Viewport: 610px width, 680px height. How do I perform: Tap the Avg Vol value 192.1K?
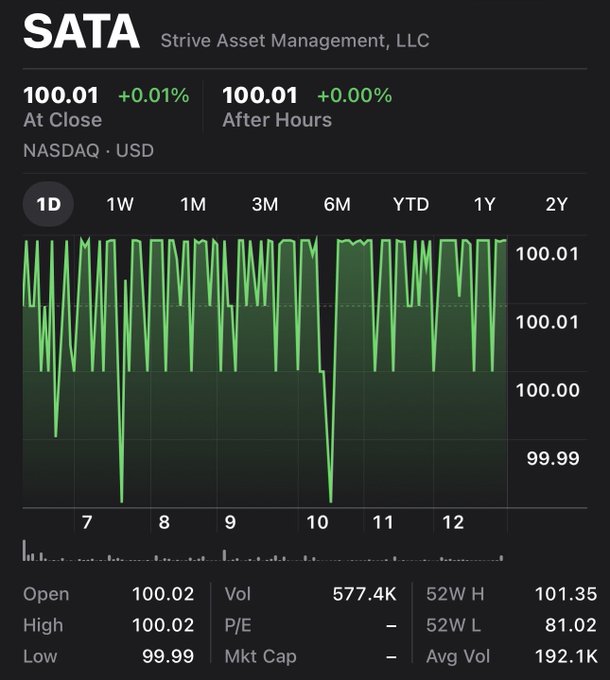tap(566, 657)
